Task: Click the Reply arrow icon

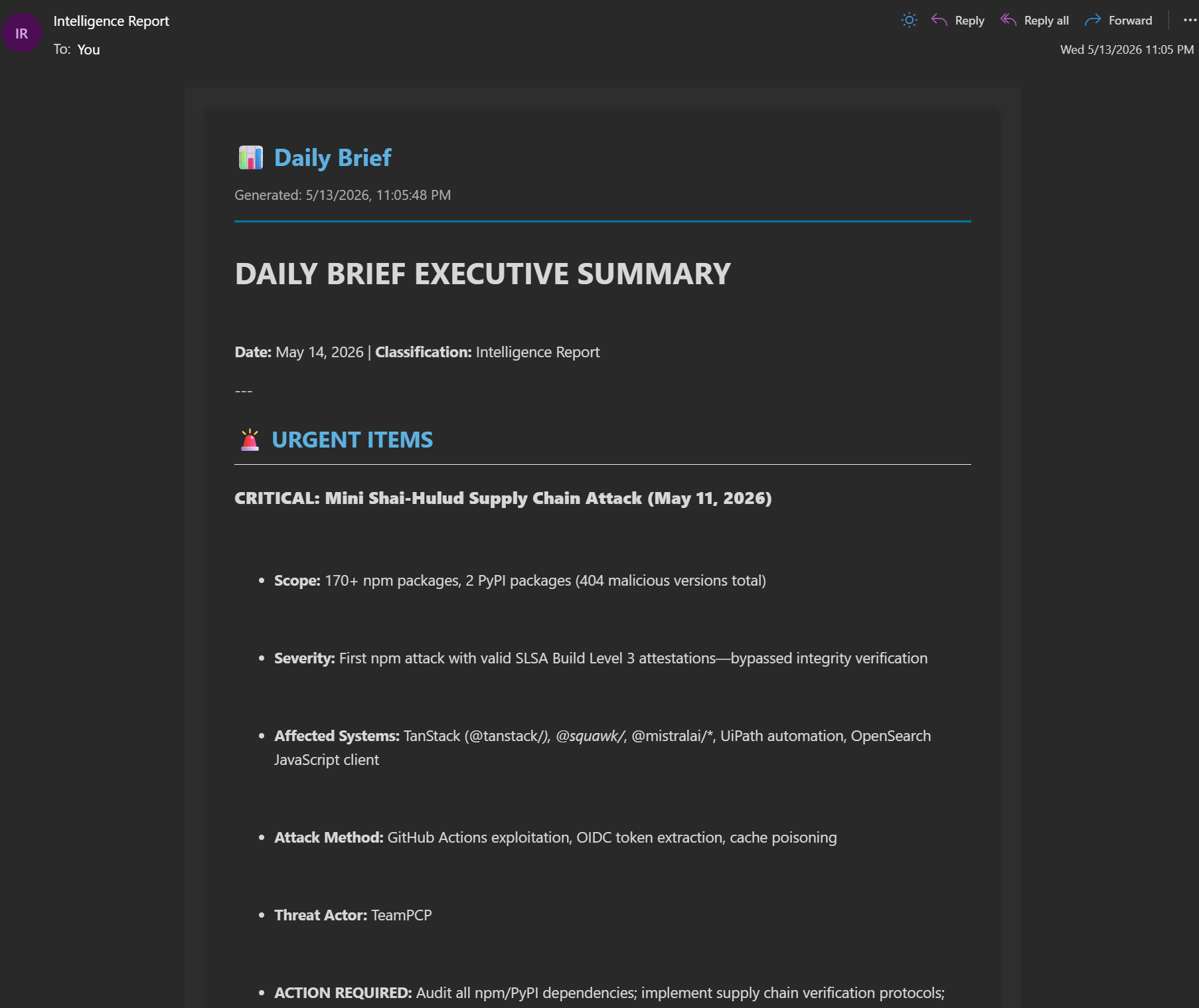Action: click(939, 20)
